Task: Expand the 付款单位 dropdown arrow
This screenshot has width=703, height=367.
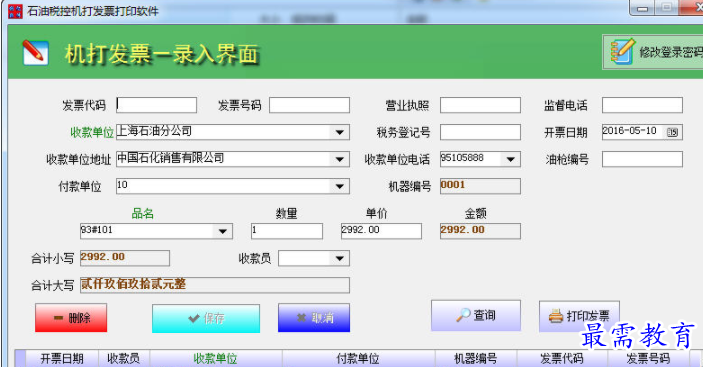Action: pyautogui.click(x=340, y=186)
